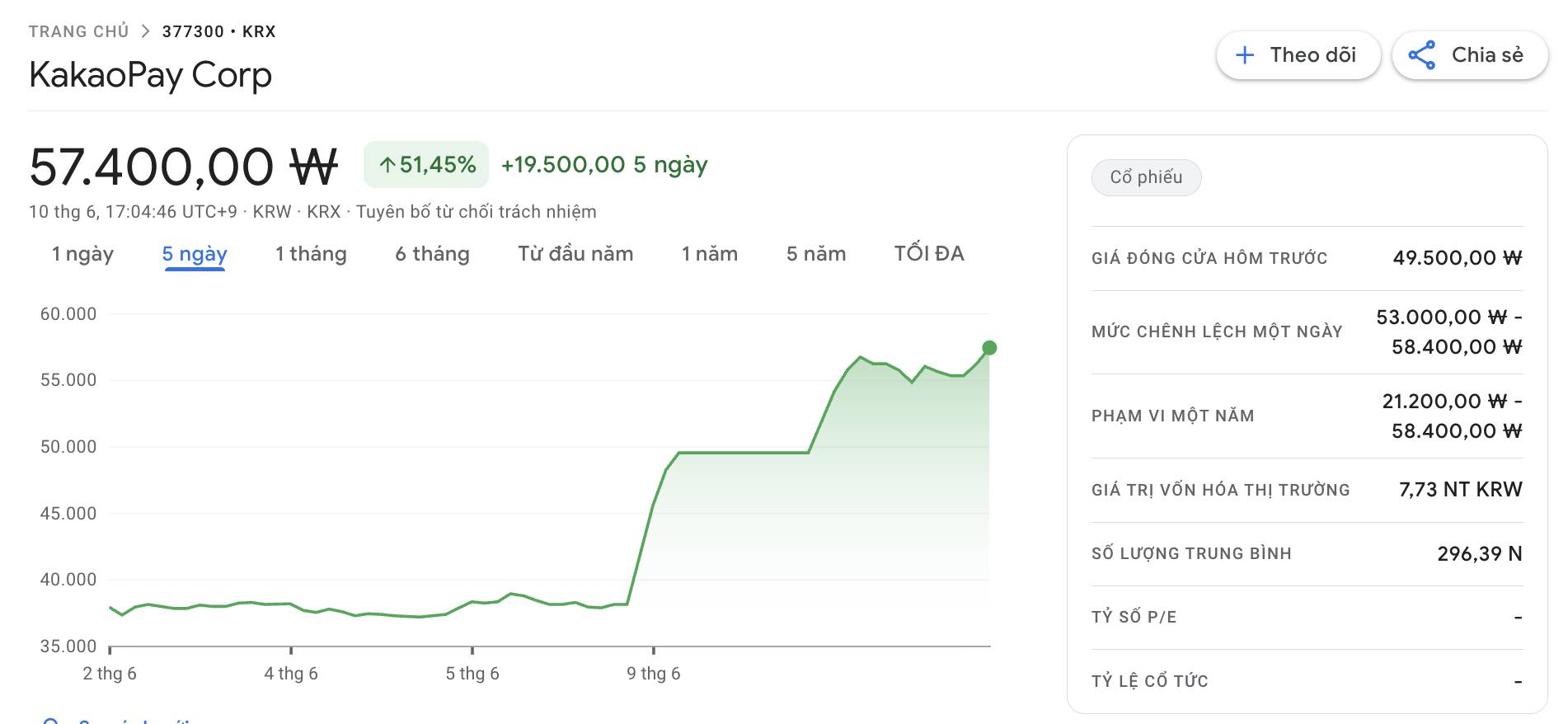Click the current price 57.400,00 ₩

click(x=184, y=167)
